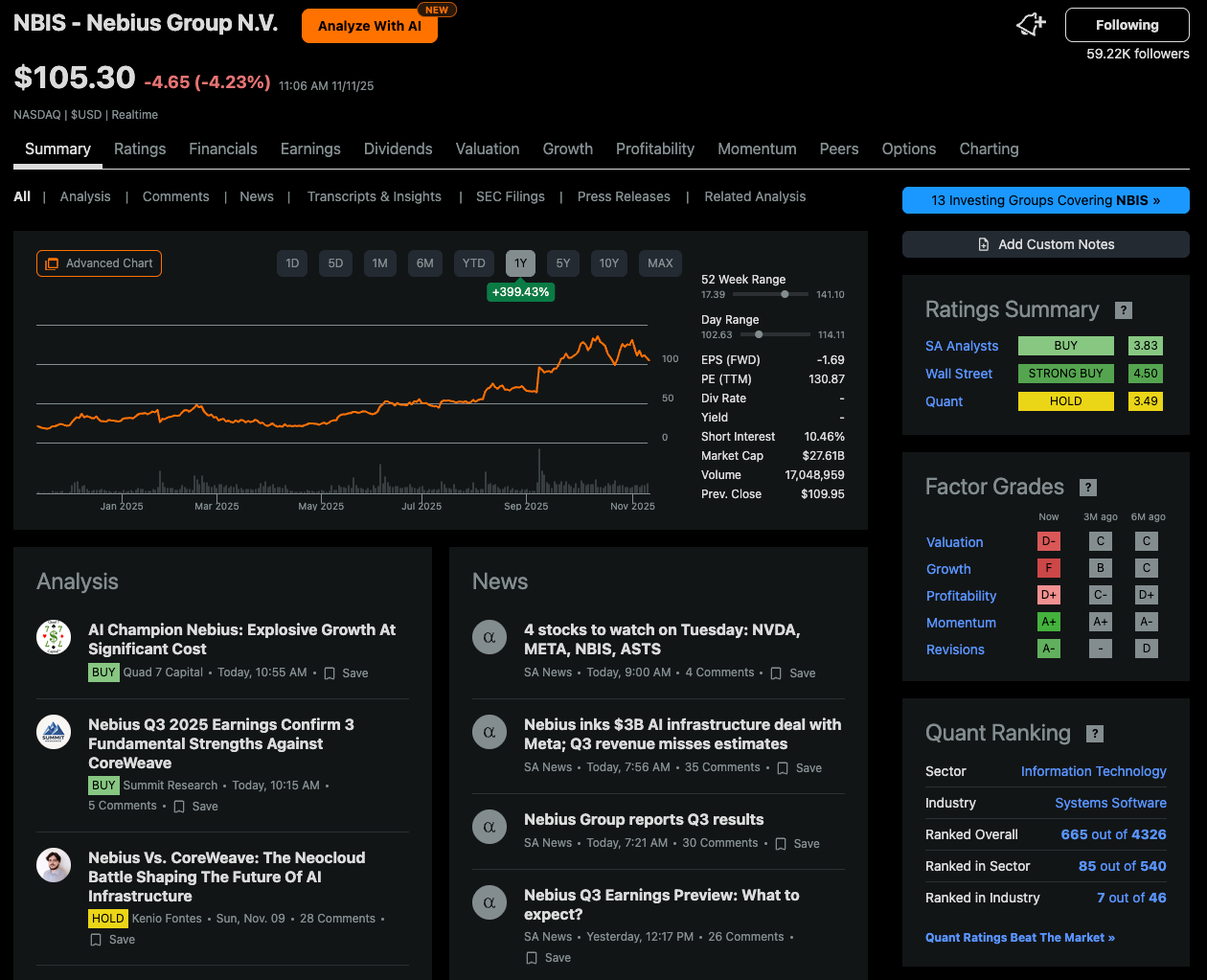
Task: Select MAX chart range
Action: point(660,263)
